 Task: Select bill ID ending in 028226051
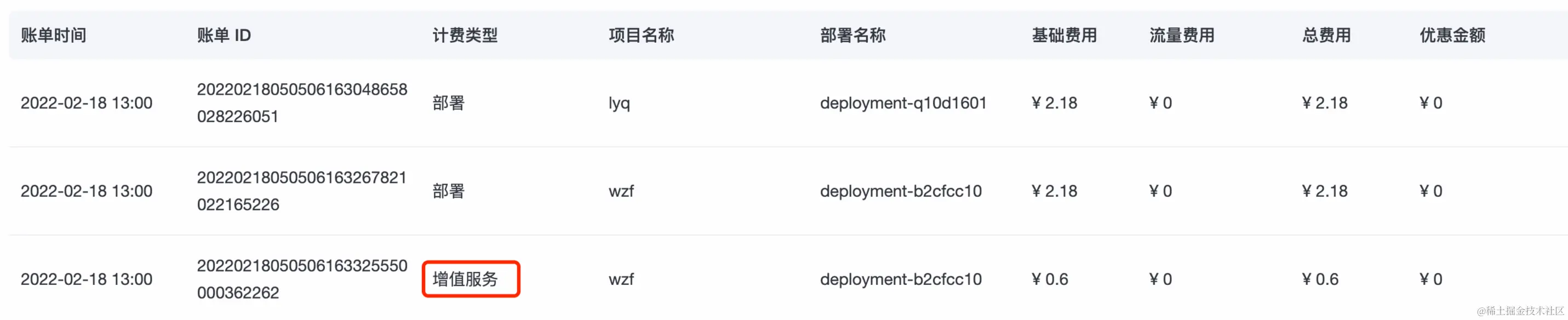tap(302, 103)
